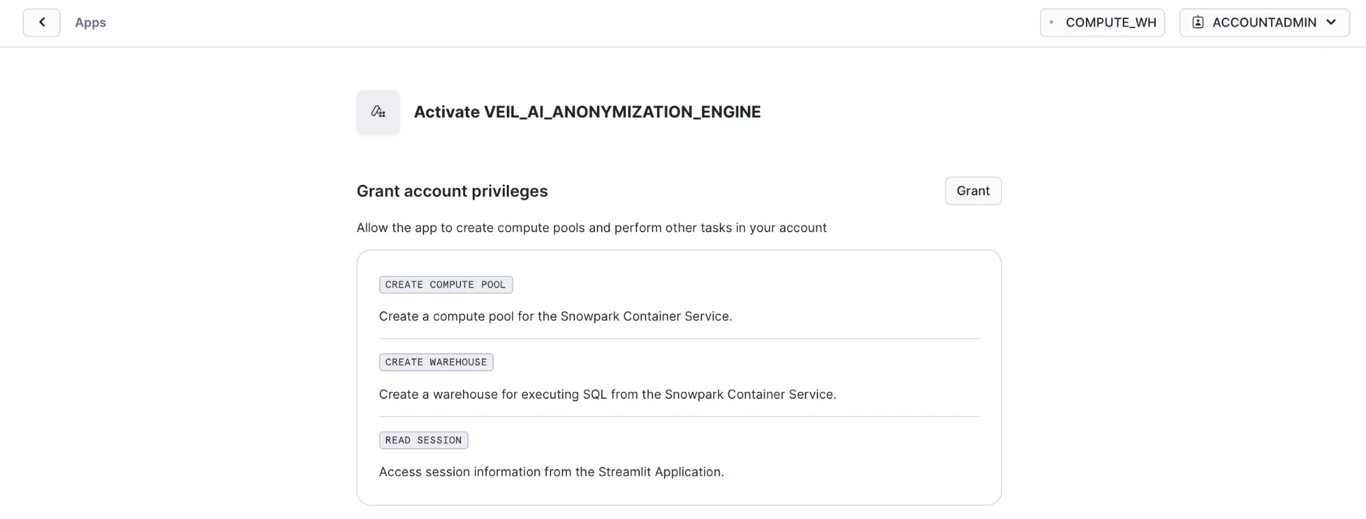Click the role badge icon next to ACCOUNTADMIN

tap(1198, 22)
